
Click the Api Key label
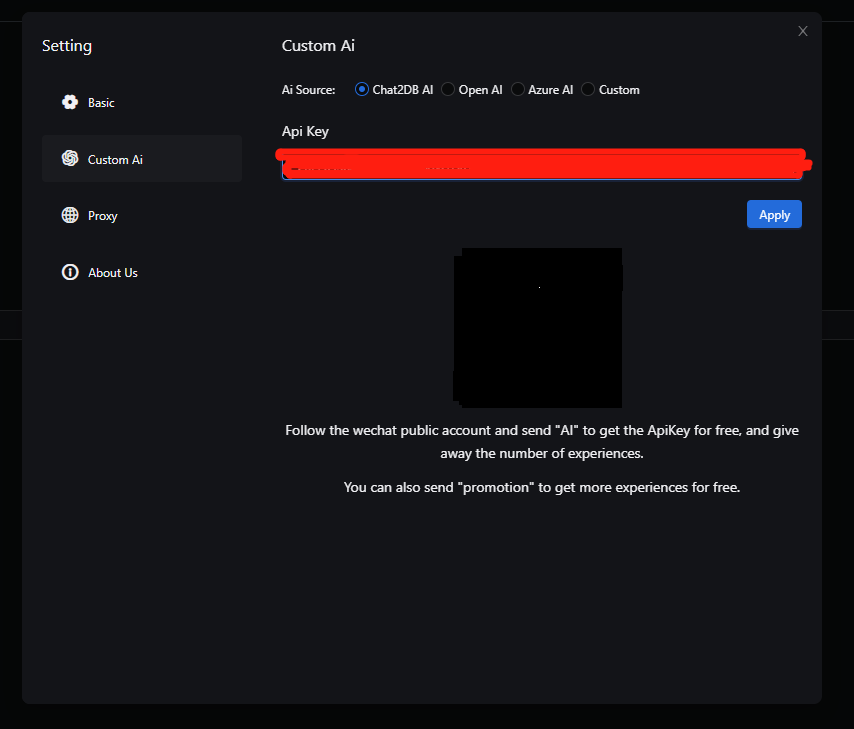pyautogui.click(x=305, y=131)
